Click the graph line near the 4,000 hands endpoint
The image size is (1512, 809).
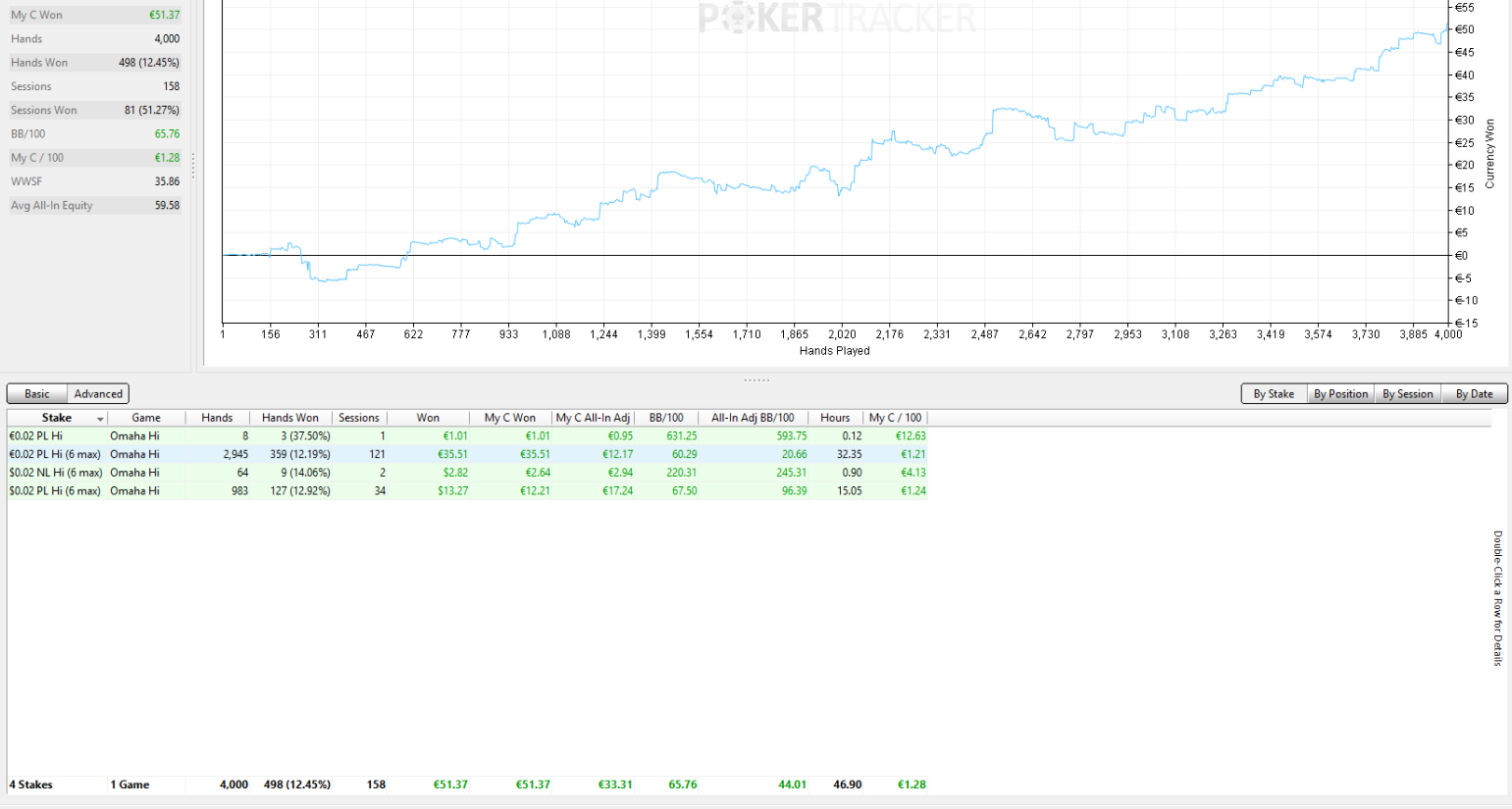1446,28
